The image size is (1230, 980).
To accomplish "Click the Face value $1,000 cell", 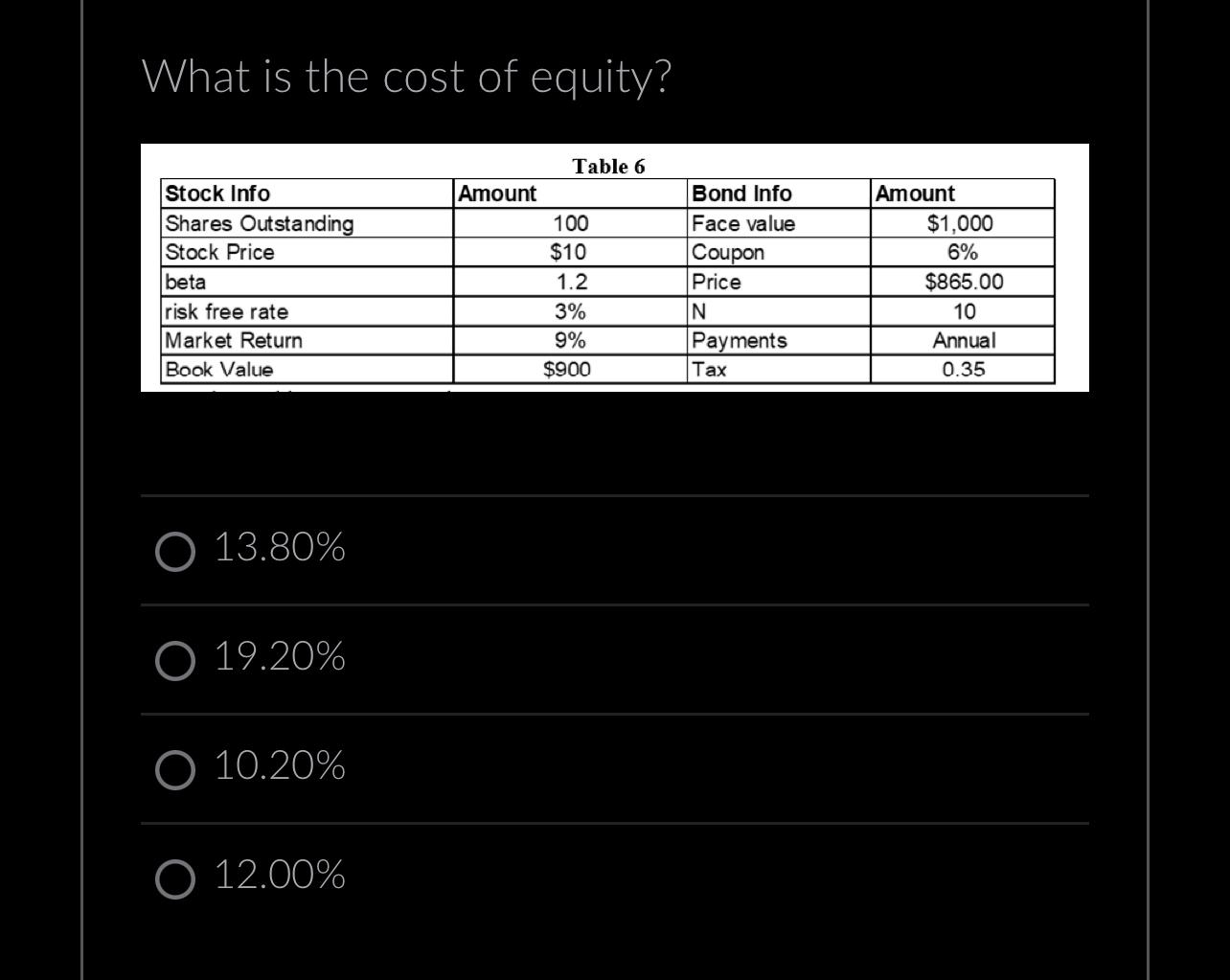I will (960, 223).
